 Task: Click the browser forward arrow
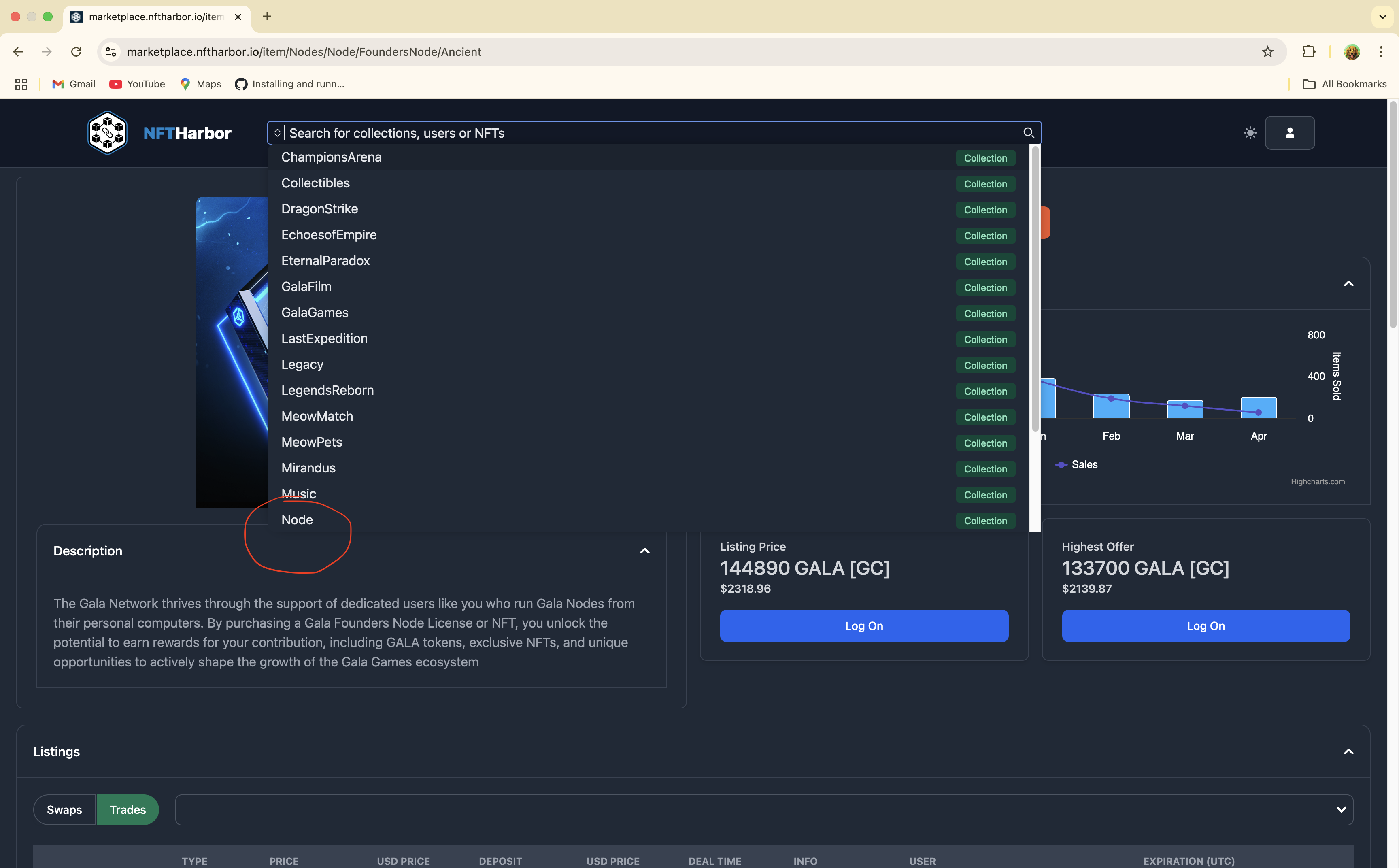pyautogui.click(x=47, y=52)
